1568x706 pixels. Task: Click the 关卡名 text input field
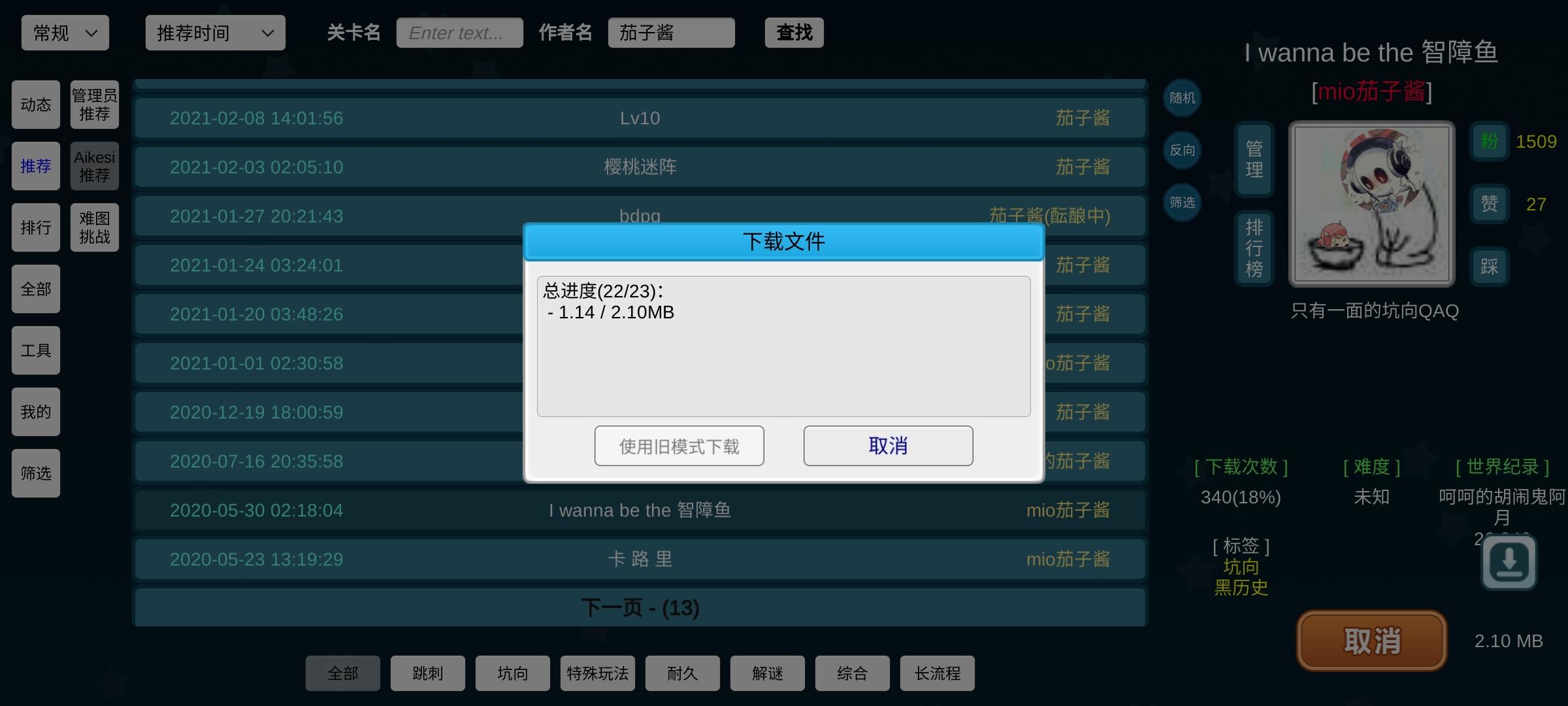tap(459, 33)
